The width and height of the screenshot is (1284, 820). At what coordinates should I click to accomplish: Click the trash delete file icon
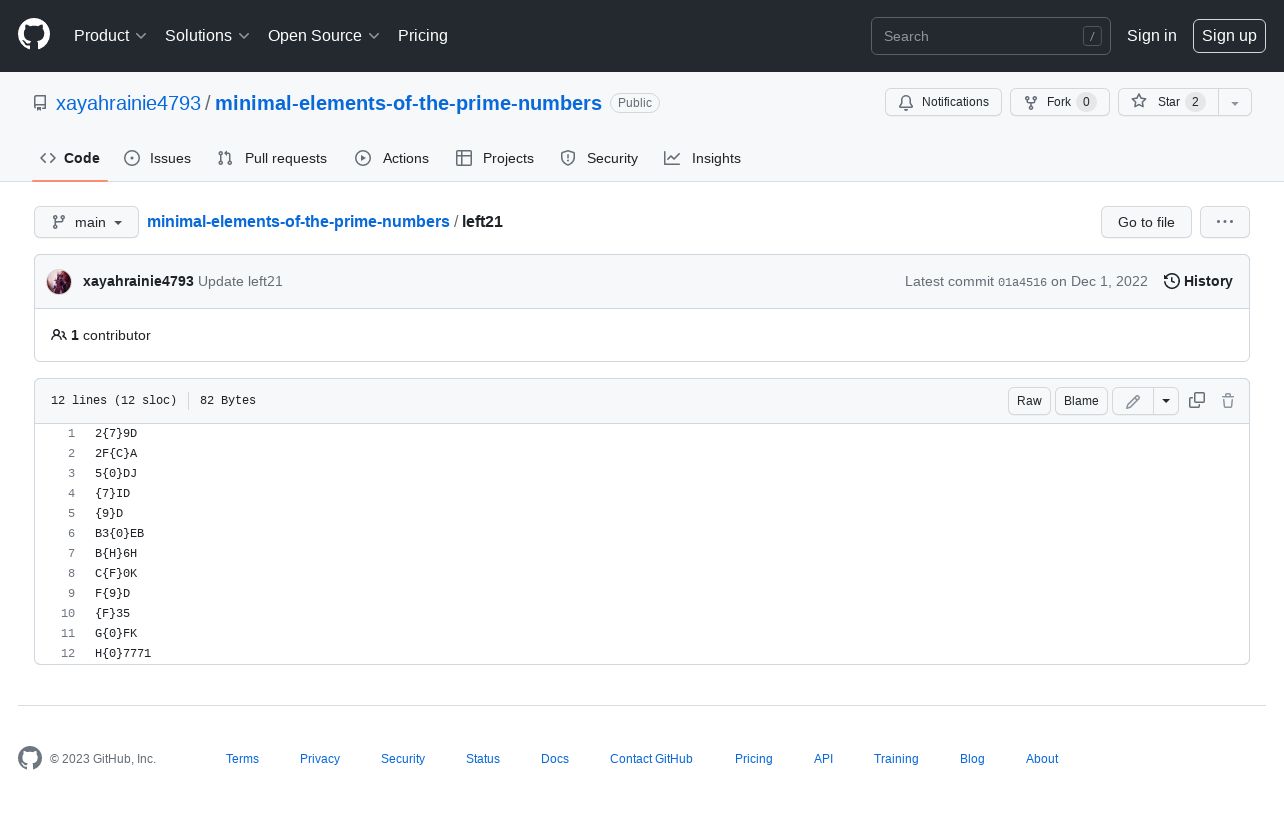click(1228, 400)
